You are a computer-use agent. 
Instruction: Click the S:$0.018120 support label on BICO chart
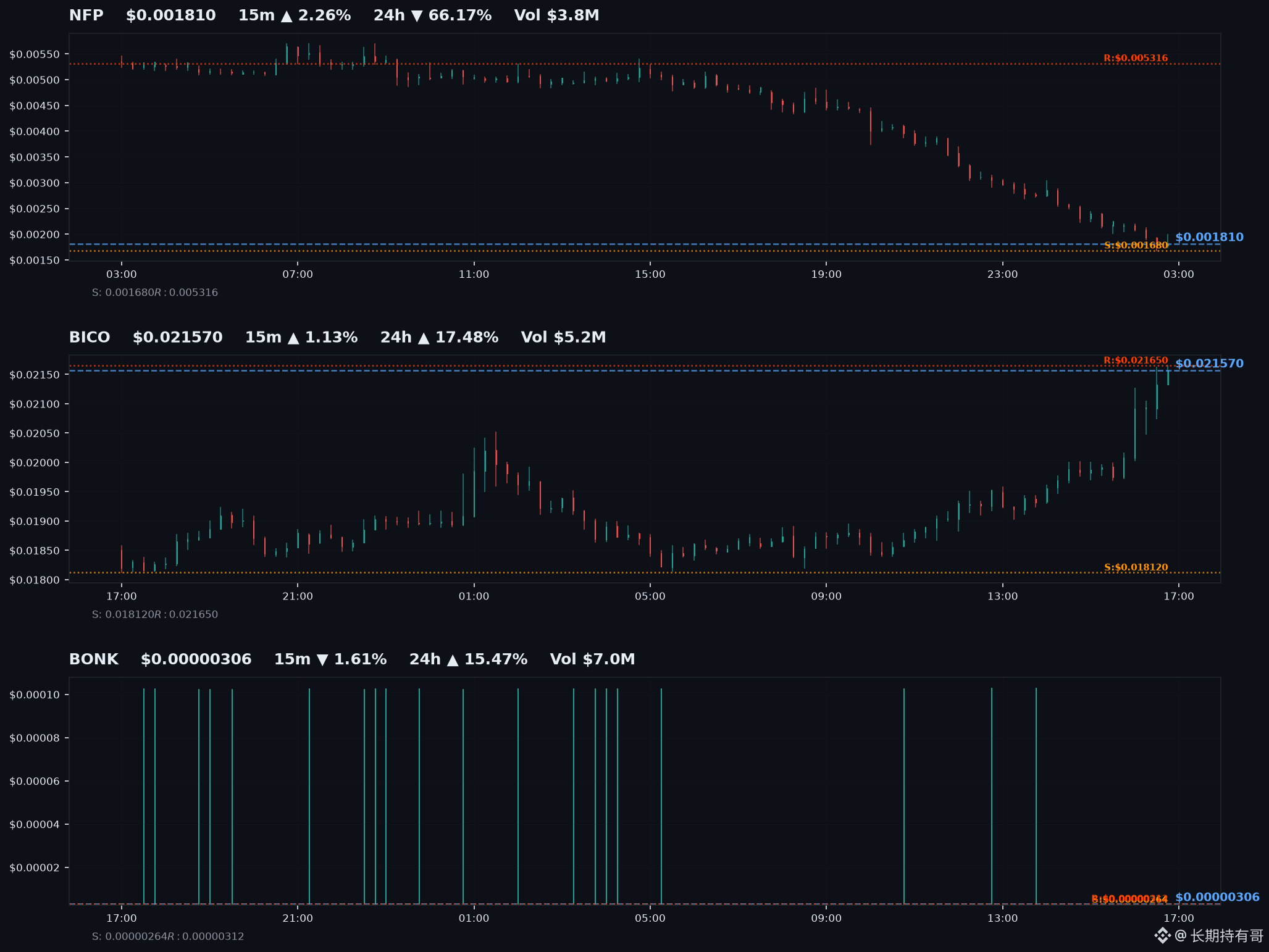(x=1136, y=567)
